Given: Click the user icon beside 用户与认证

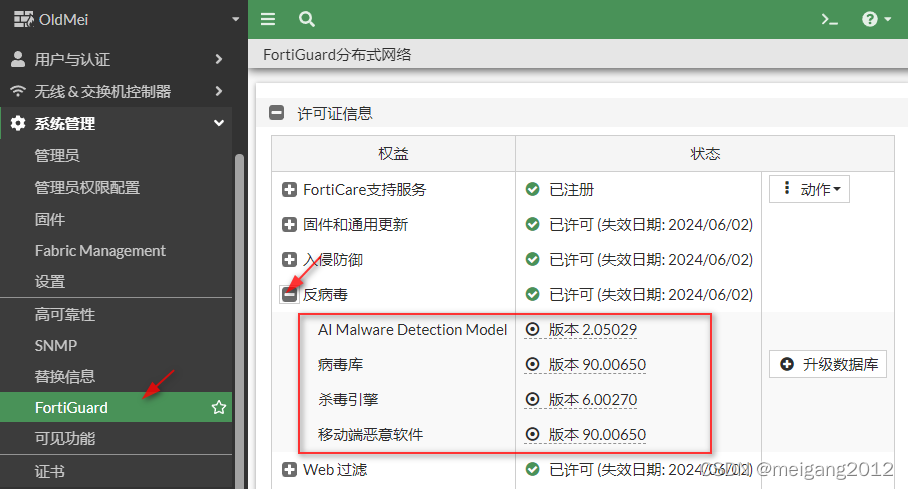Looking at the screenshot, I should point(18,59).
